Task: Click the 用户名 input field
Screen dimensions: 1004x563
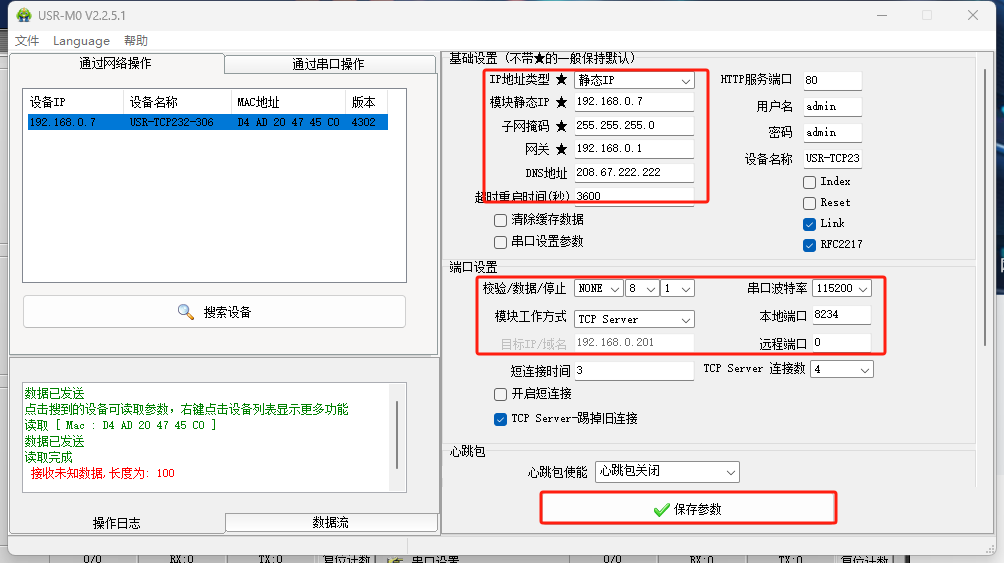Action: click(x=832, y=107)
